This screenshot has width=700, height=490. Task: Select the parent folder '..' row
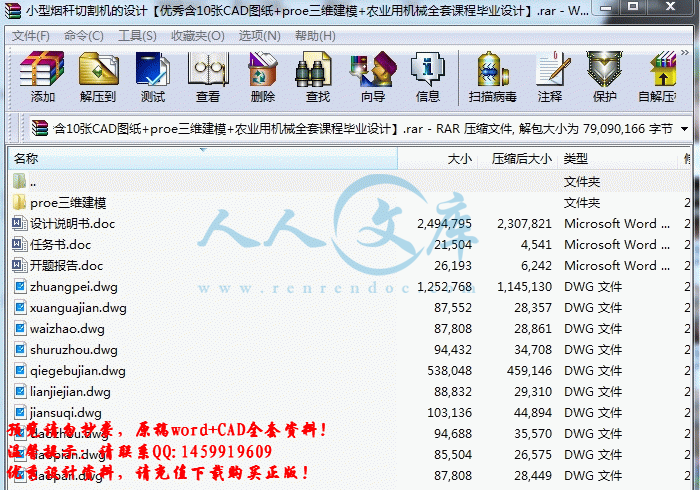[x=349, y=182]
